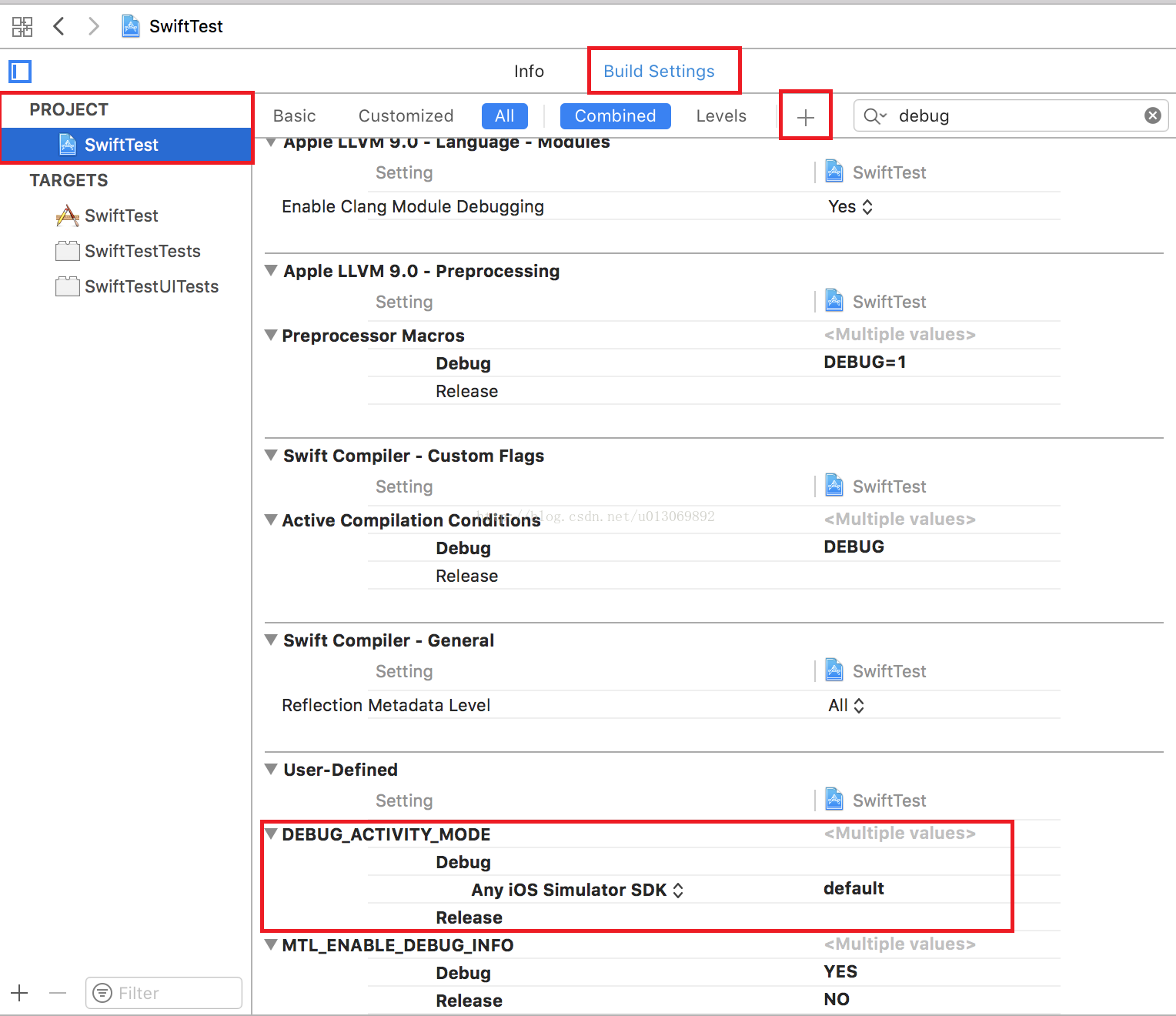Go forward with the right chevron

[x=93, y=26]
